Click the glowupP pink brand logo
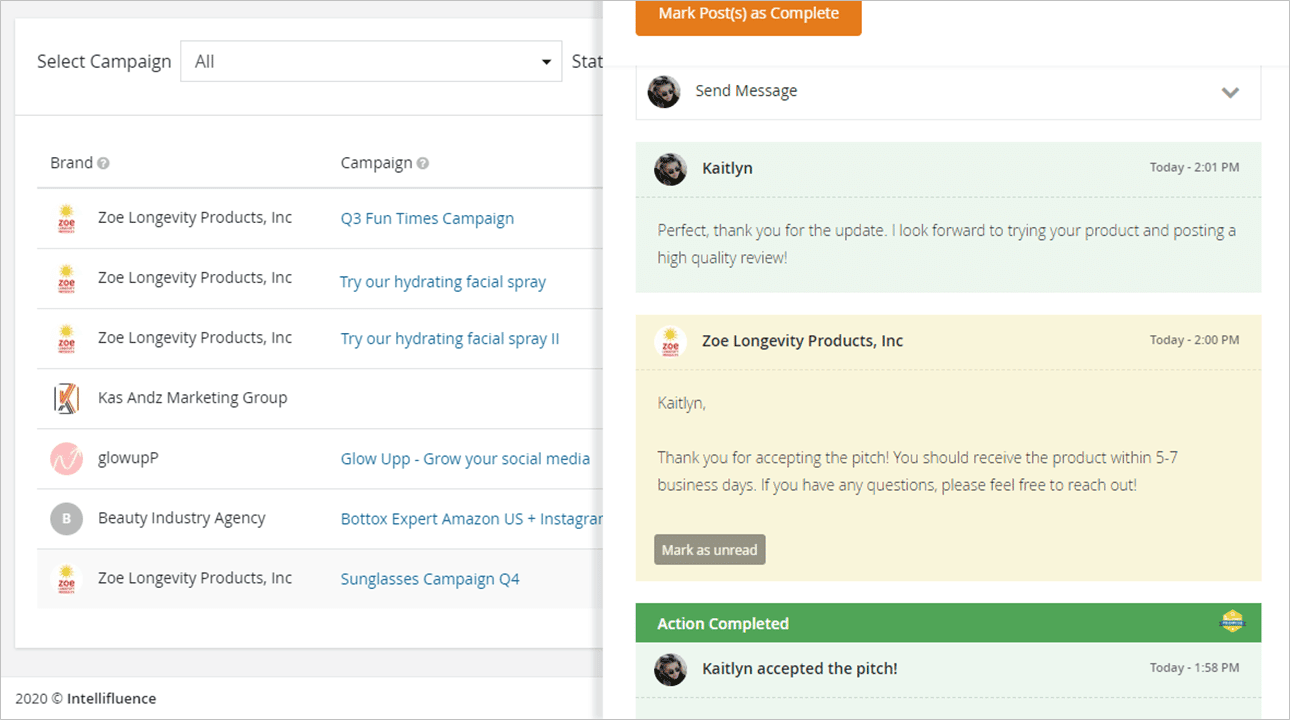This screenshot has height=720, width=1290. (66, 458)
